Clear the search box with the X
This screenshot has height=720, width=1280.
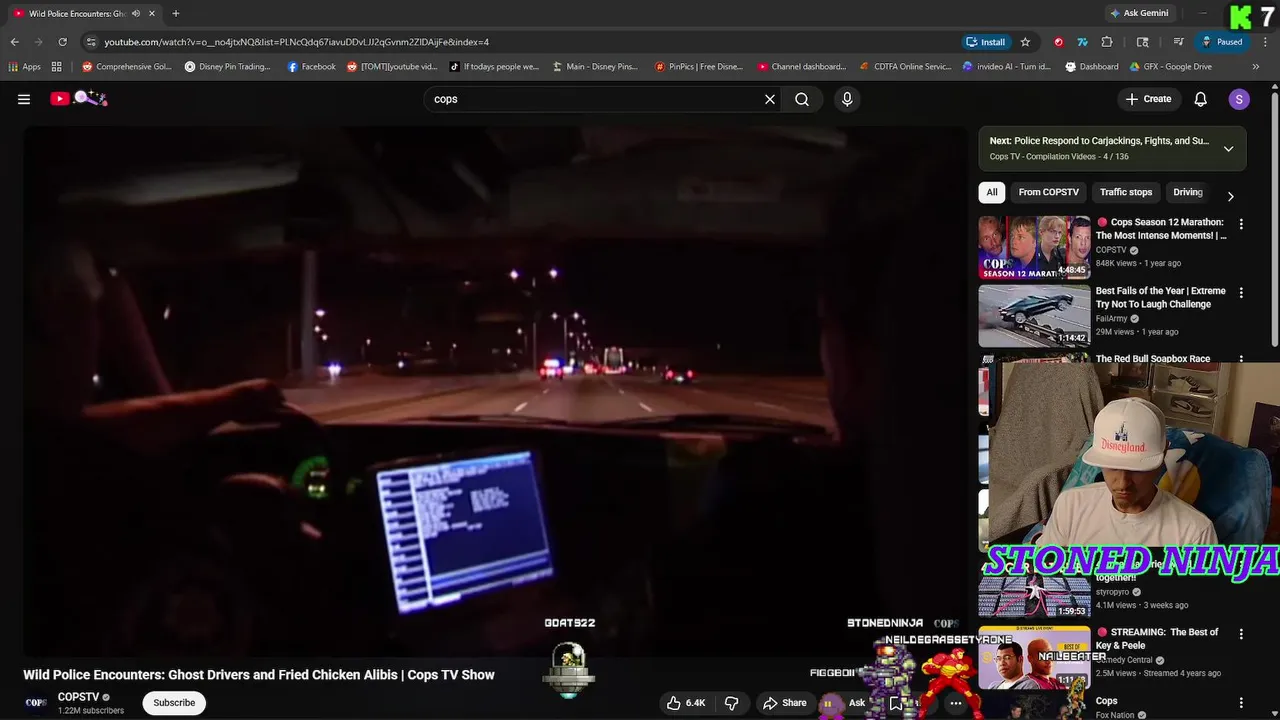point(770,99)
